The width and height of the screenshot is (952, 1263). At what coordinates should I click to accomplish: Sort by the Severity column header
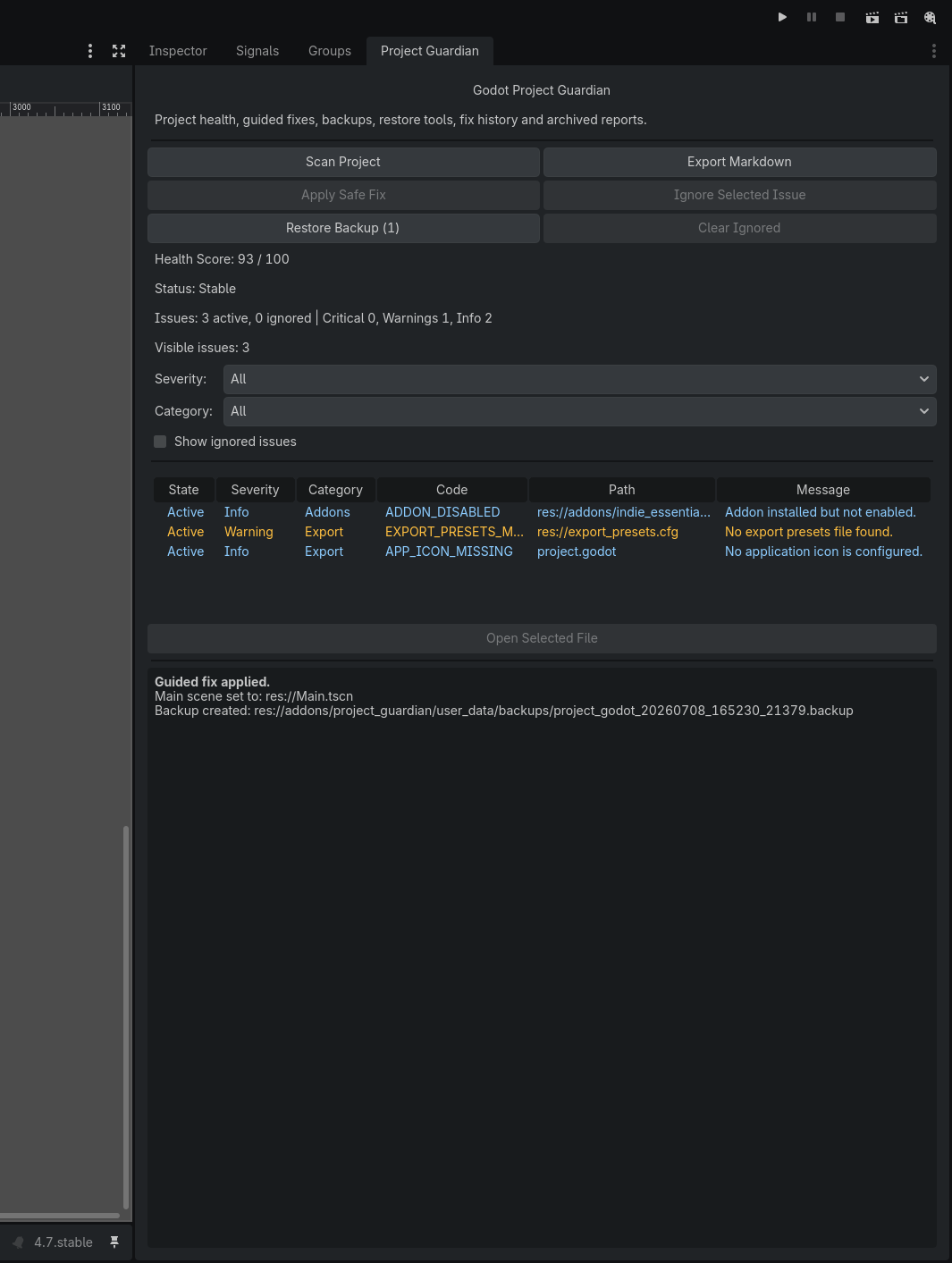255,490
